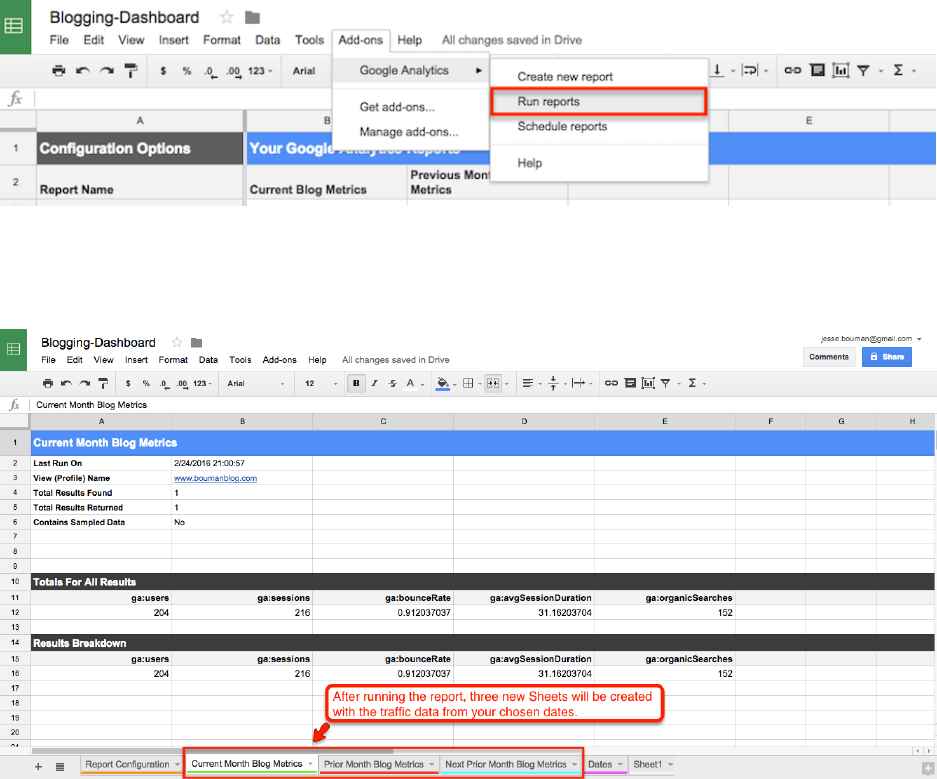Image resolution: width=937 pixels, height=779 pixels.
Task: Toggle Merge cells in lower window toolbar
Action: pyautogui.click(x=493, y=384)
